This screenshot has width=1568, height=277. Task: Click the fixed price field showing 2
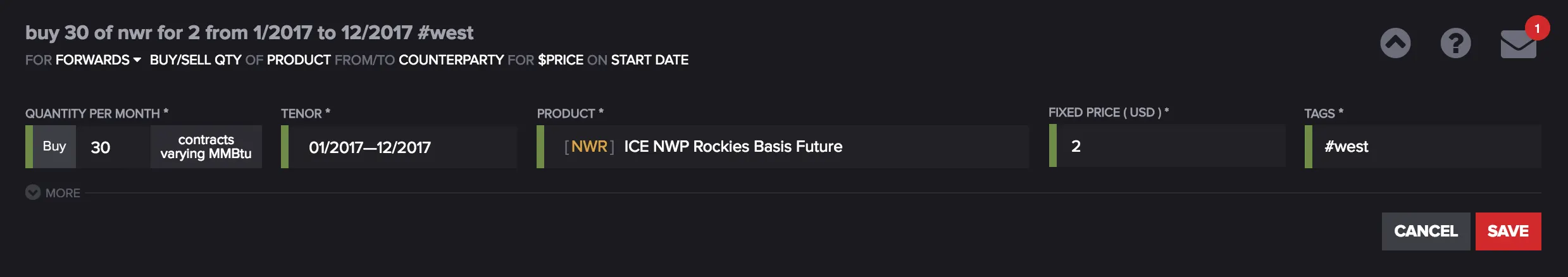pyautogui.click(x=1171, y=145)
